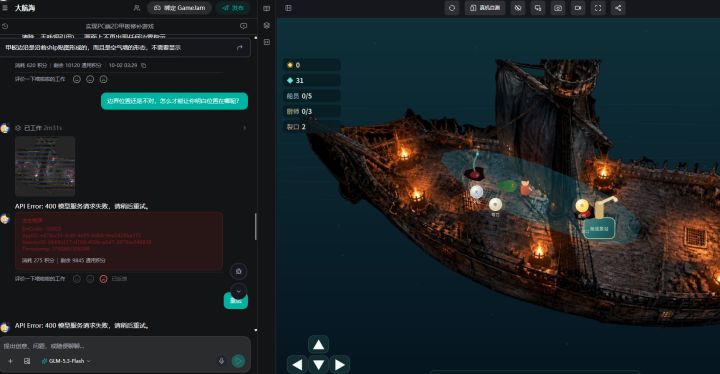Select the selected red frowning rating face
The height and width of the screenshot is (374, 720).
[x=103, y=279]
